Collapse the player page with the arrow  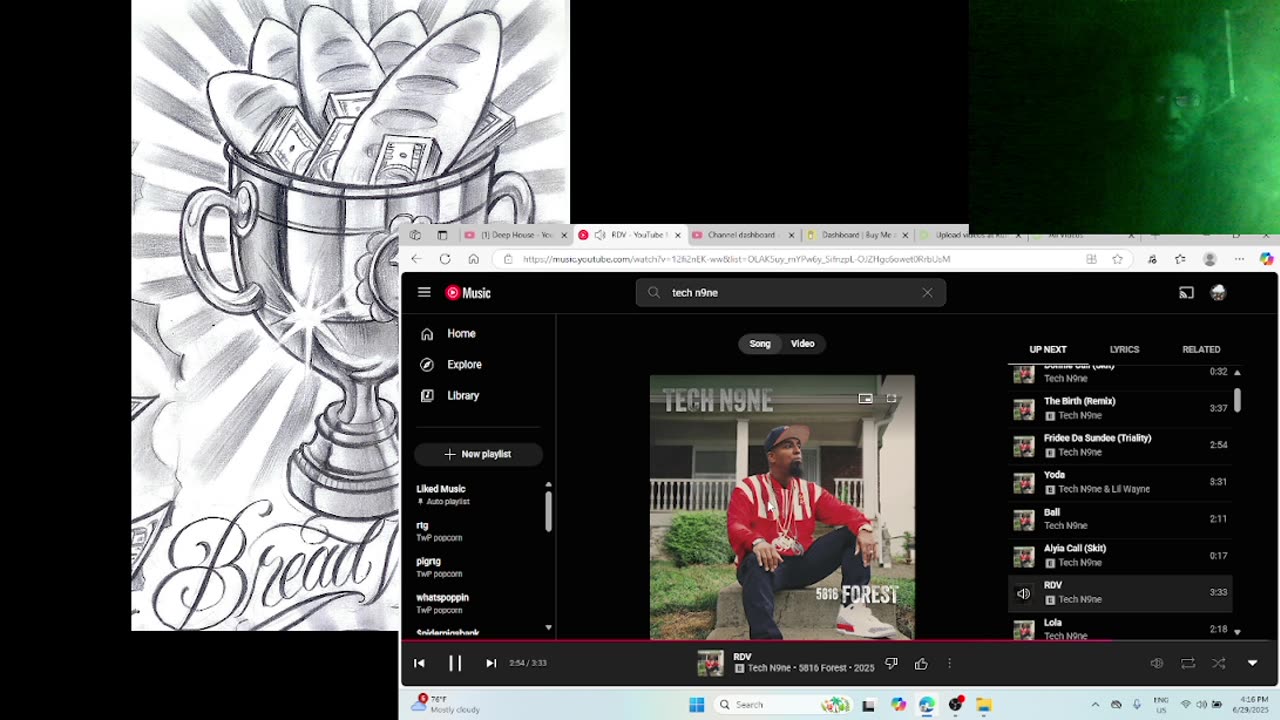pos(1252,663)
